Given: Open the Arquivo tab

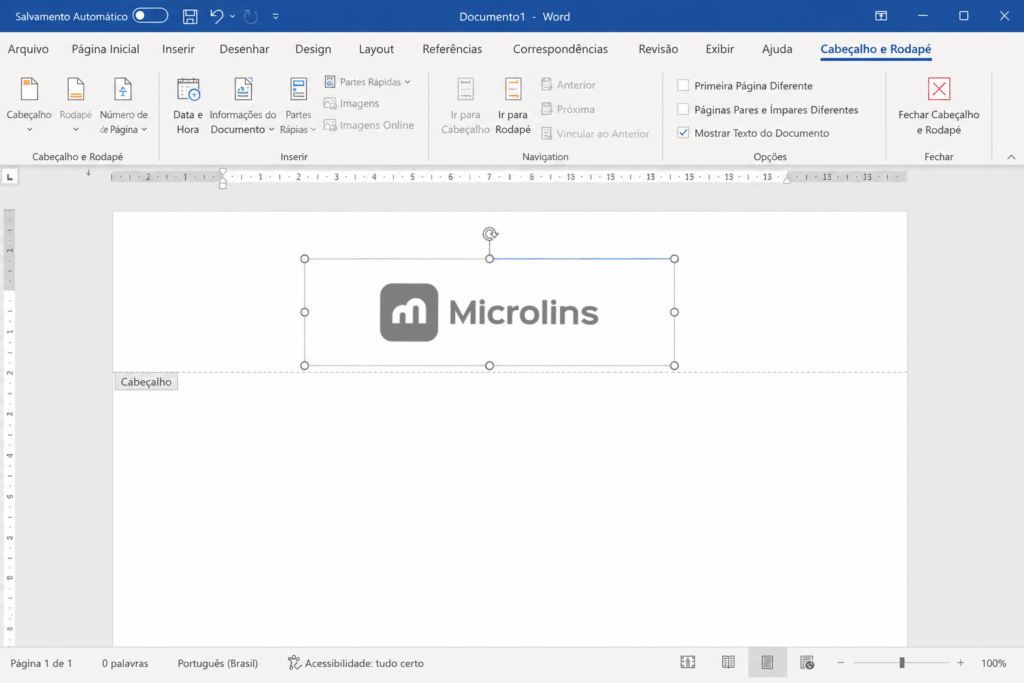Looking at the screenshot, I should click(28, 49).
